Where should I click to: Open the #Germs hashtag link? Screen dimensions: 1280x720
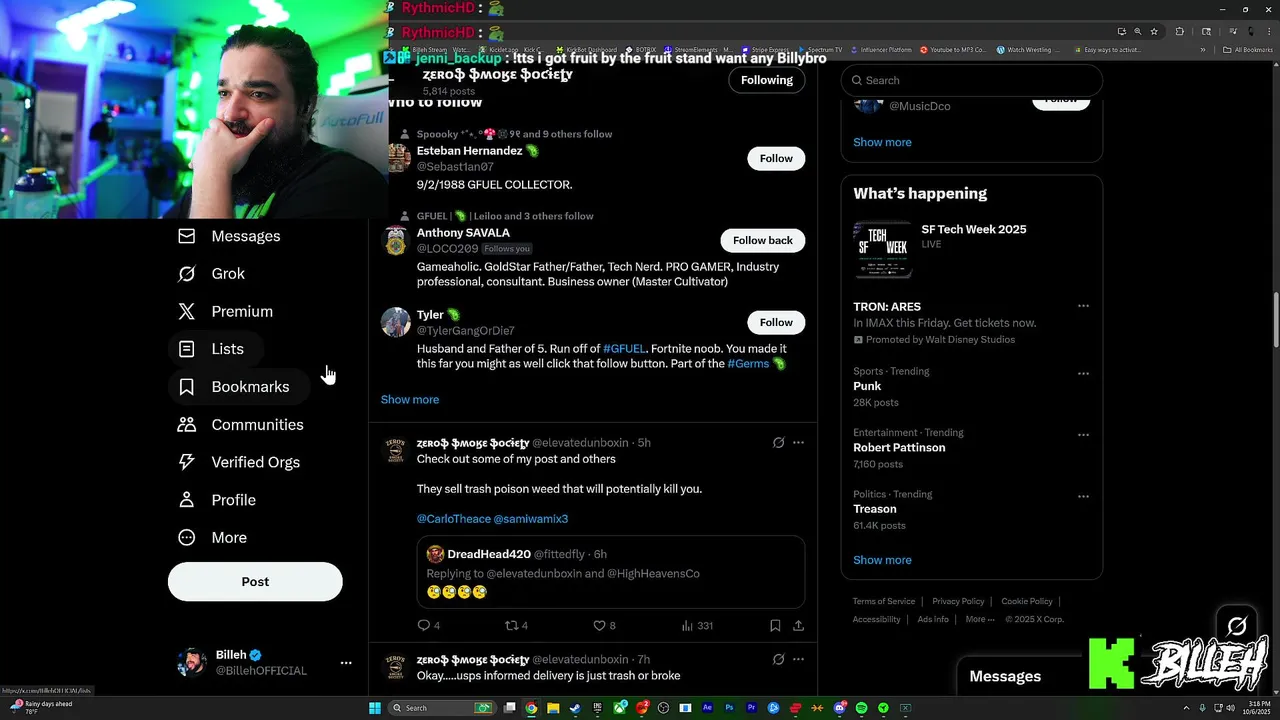(748, 364)
